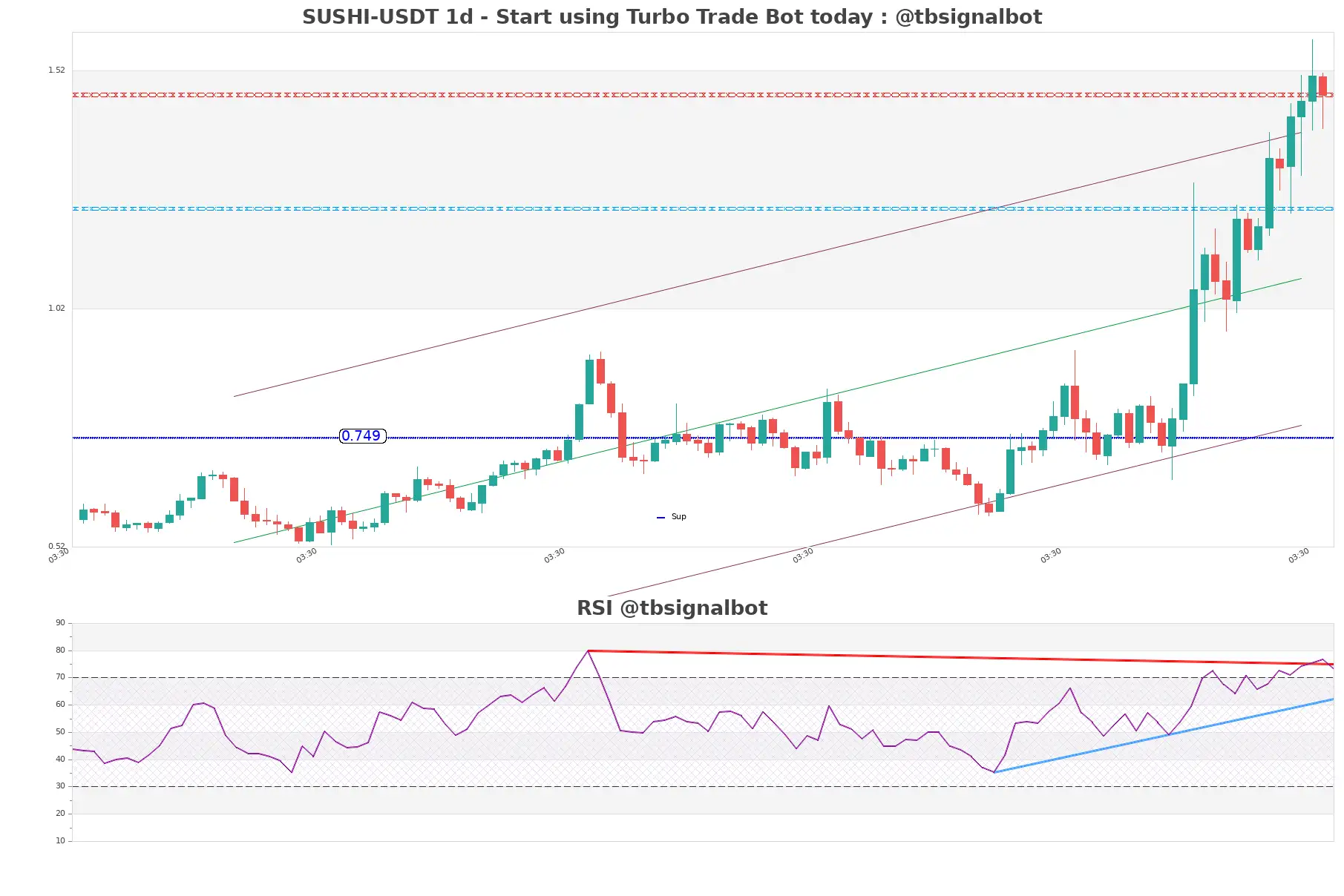Click the 0.749 support price label
1344x896 pixels.
click(362, 436)
